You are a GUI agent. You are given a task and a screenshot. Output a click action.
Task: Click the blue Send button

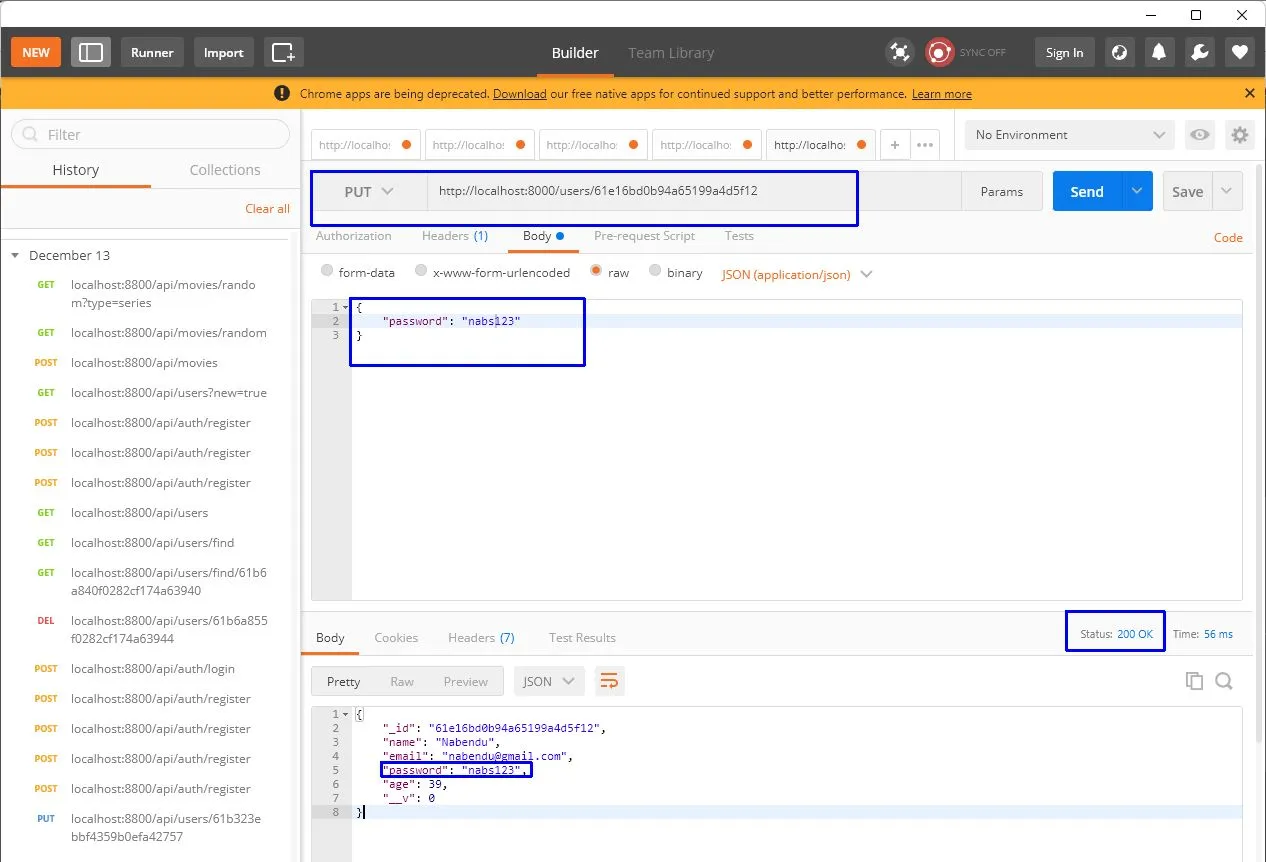point(1088,191)
